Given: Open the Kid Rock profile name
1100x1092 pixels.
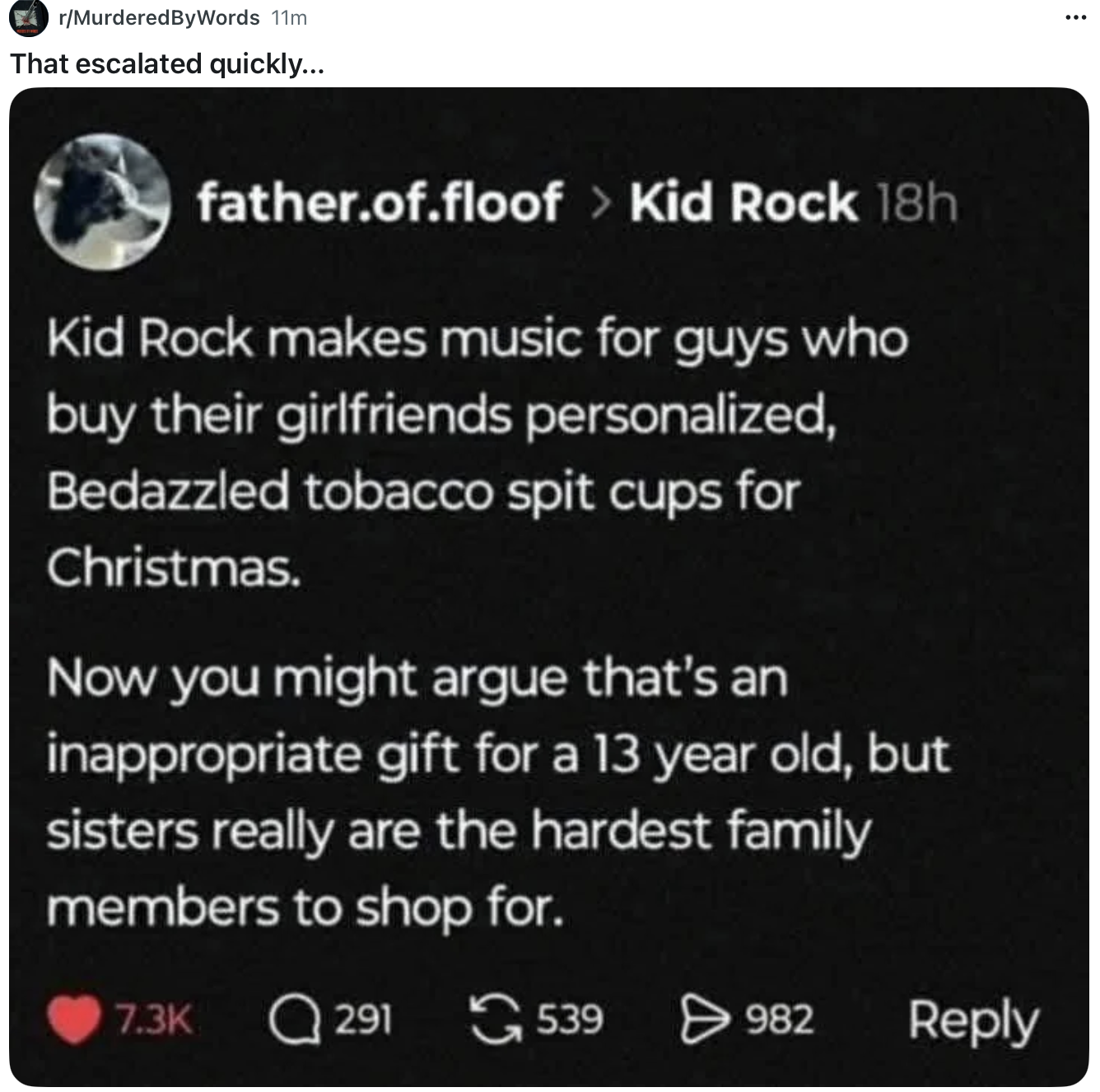Looking at the screenshot, I should pyautogui.click(x=743, y=202).
